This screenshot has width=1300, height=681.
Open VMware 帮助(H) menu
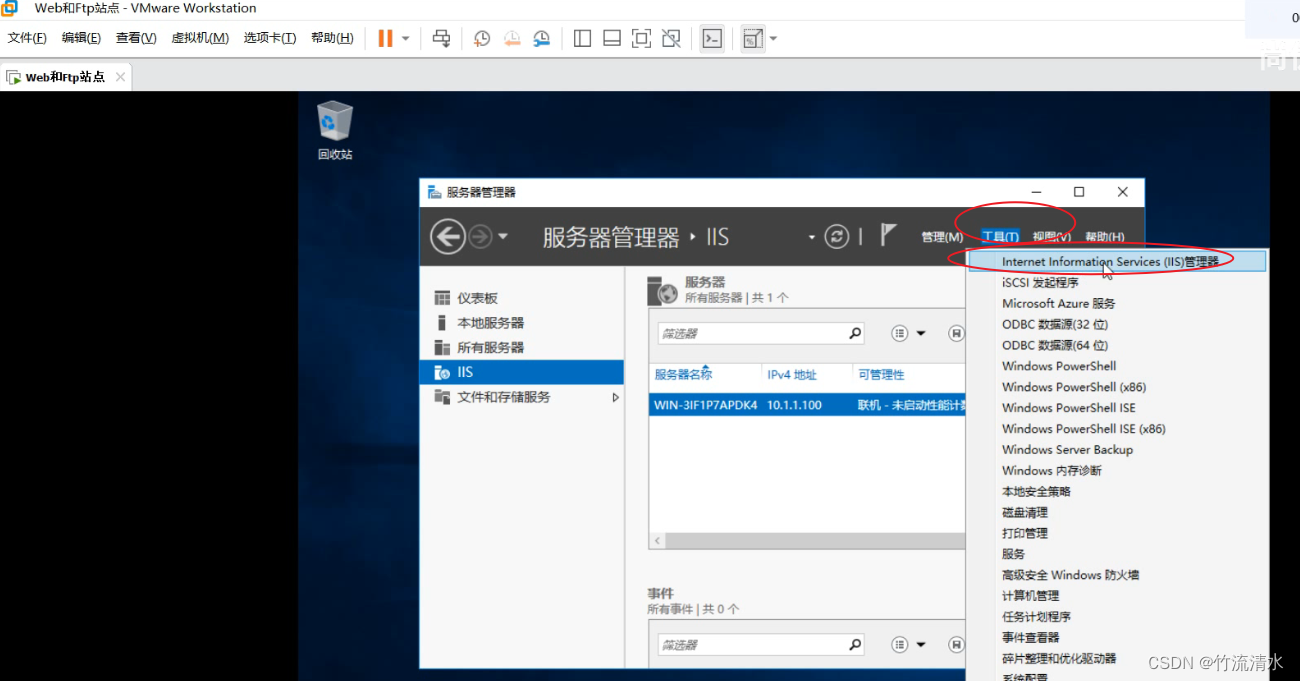tap(332, 38)
